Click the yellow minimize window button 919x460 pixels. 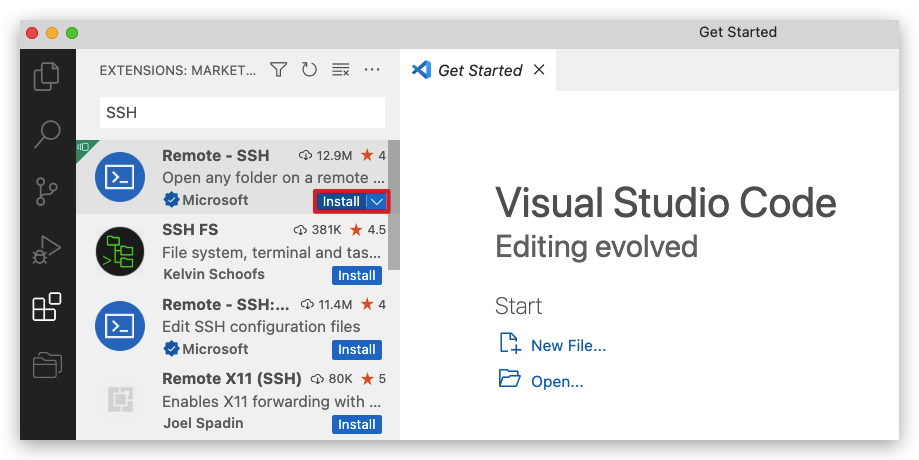click(52, 33)
